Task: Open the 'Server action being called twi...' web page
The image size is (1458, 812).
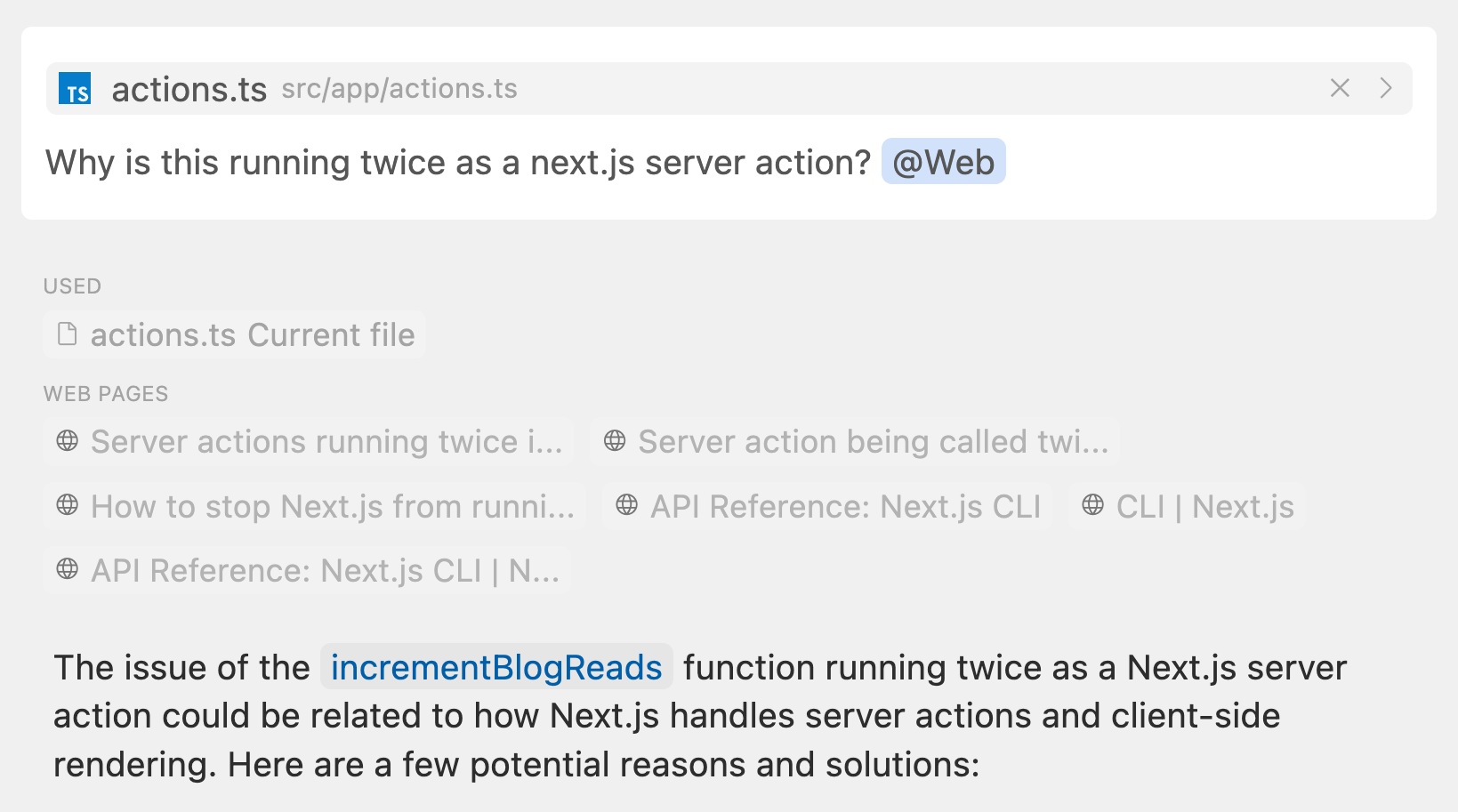Action: [x=872, y=442]
